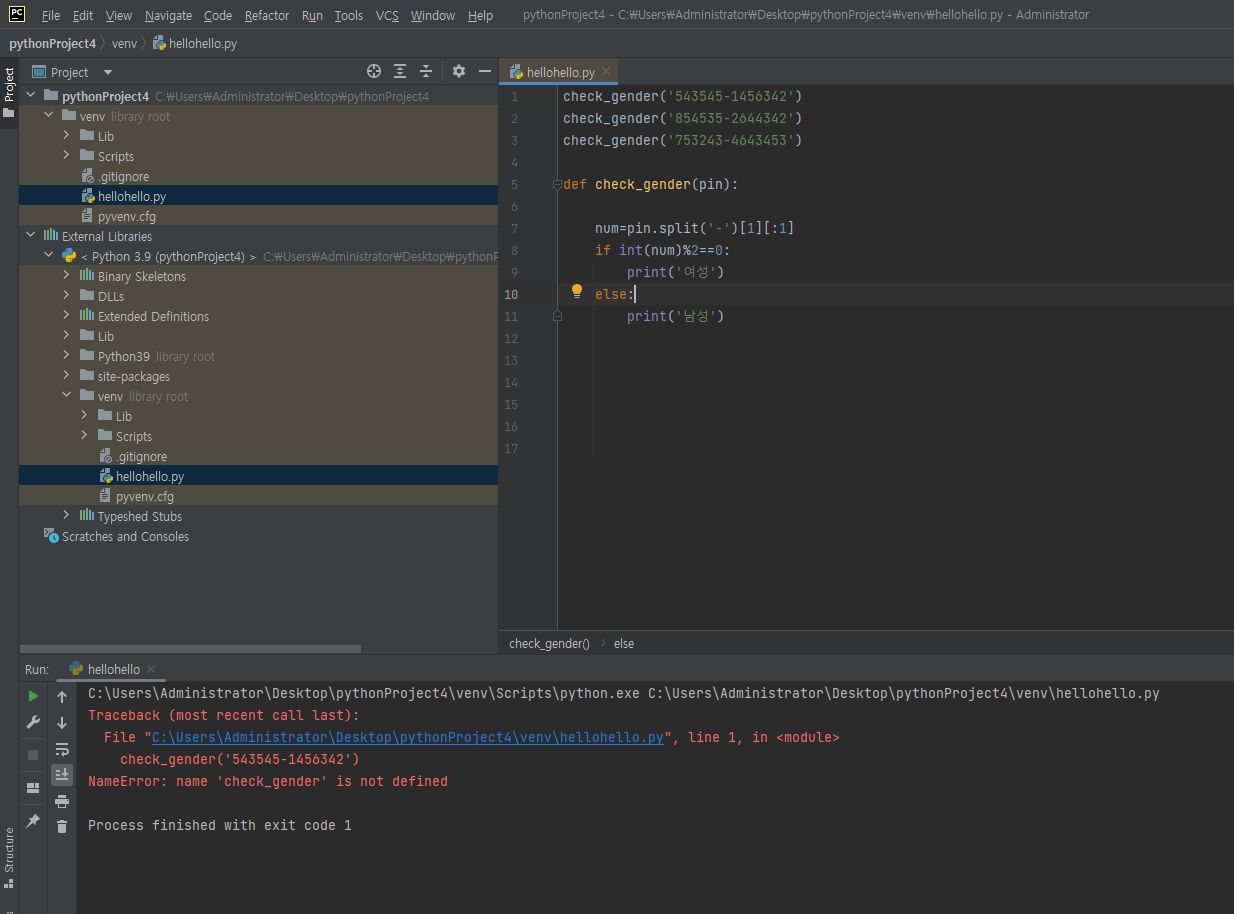The image size is (1234, 914).
Task: Expand all in Project panel
Action: 400,71
